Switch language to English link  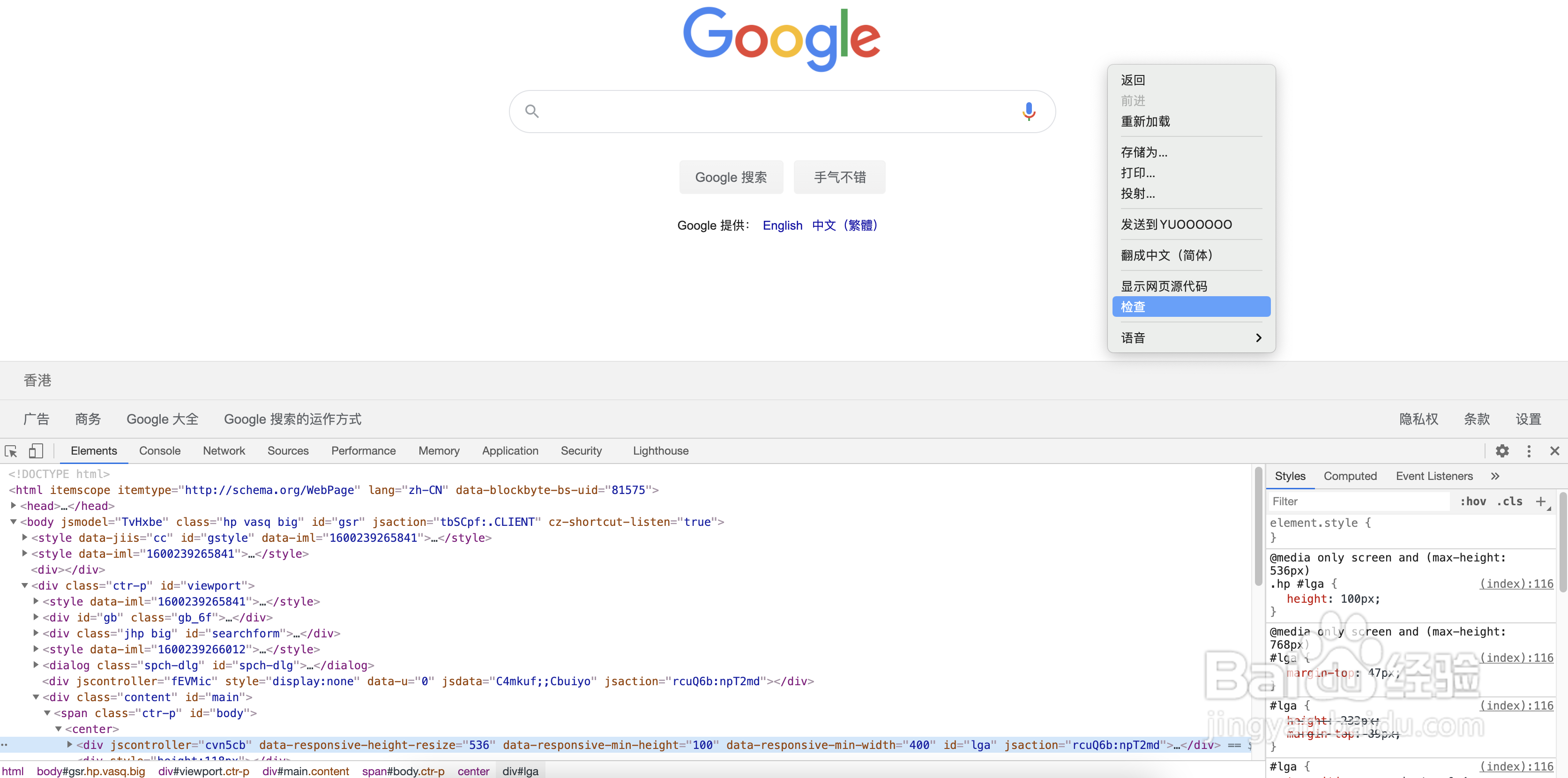tap(782, 225)
